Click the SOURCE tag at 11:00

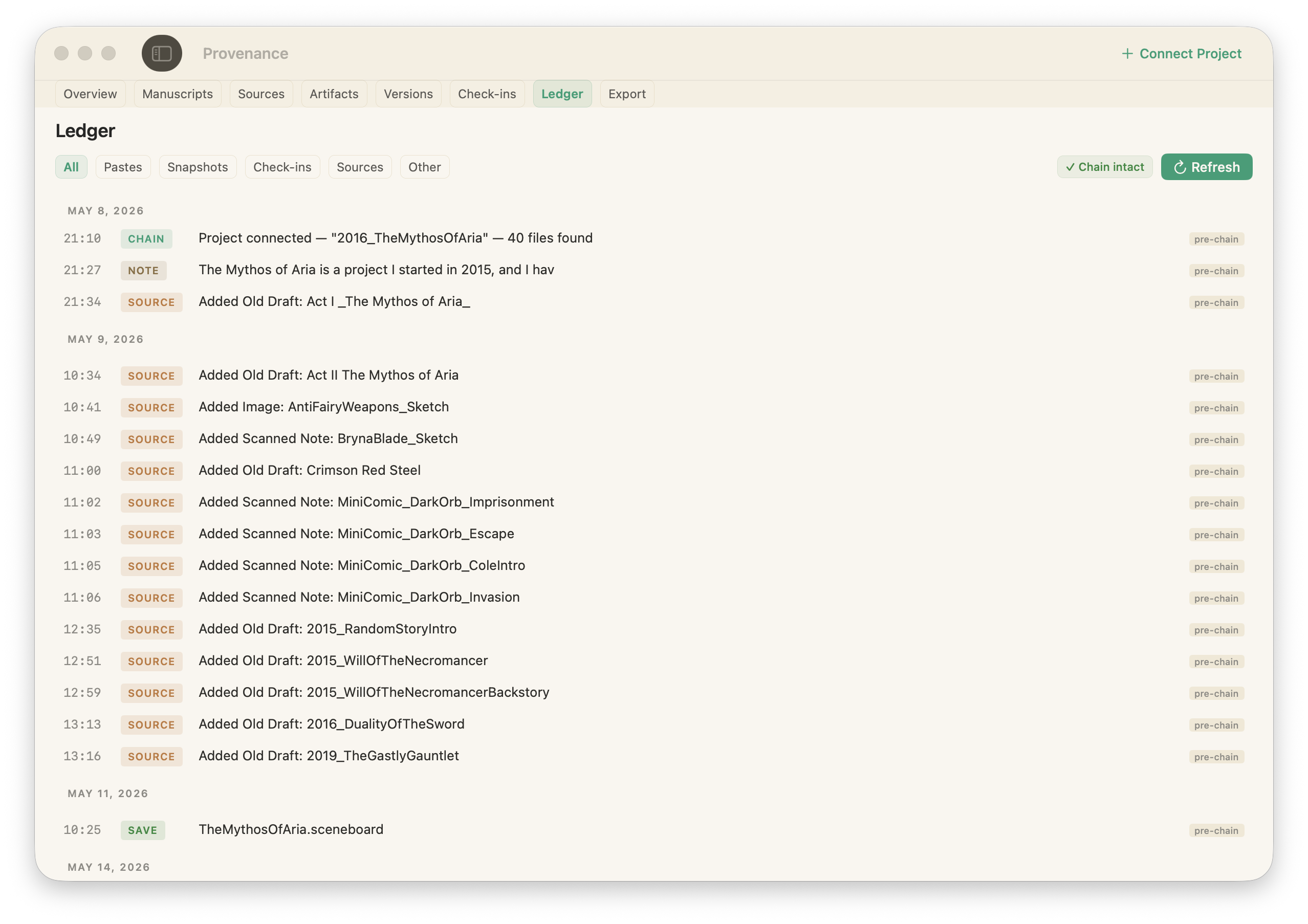pos(151,472)
